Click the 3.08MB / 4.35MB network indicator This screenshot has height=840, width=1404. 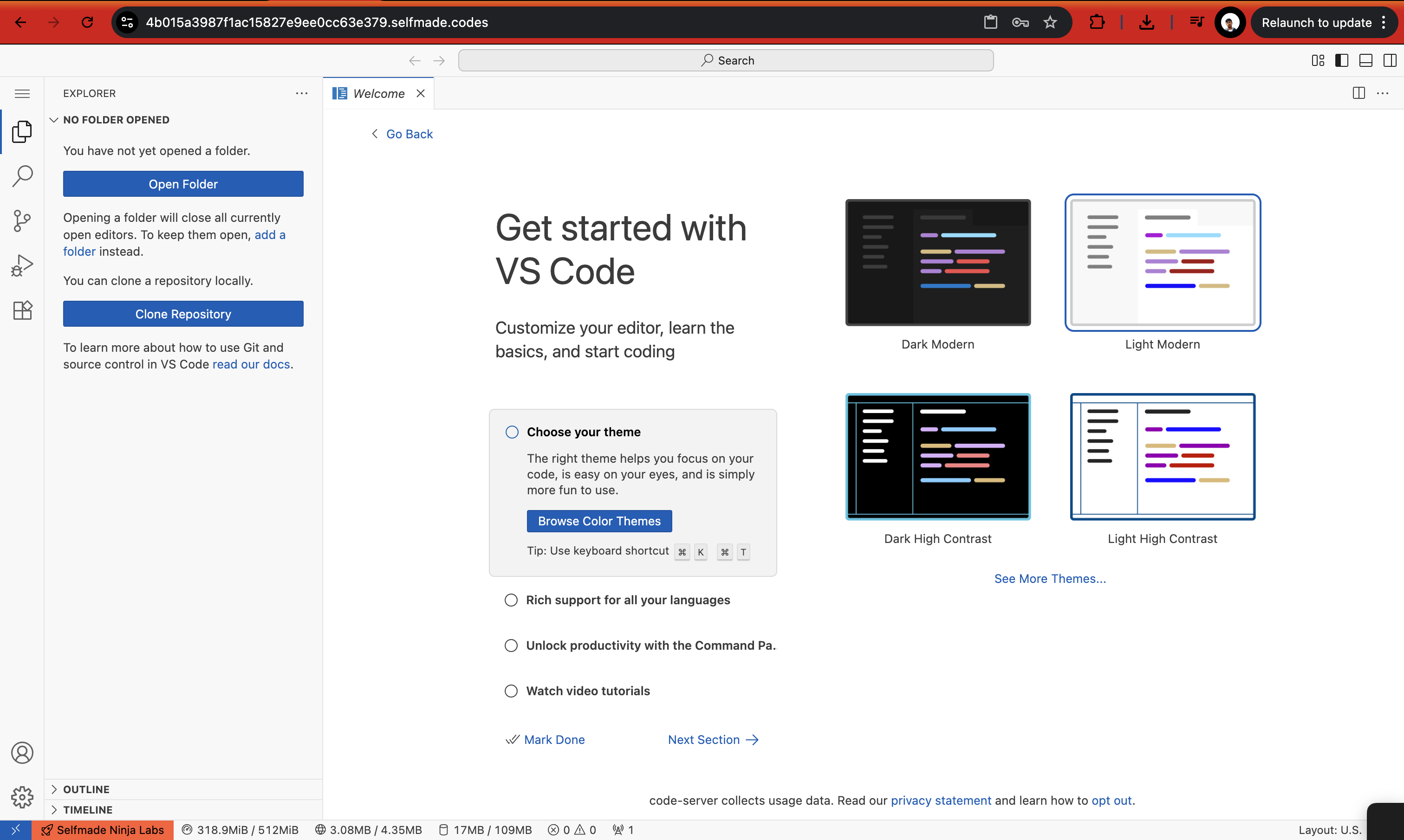point(369,830)
